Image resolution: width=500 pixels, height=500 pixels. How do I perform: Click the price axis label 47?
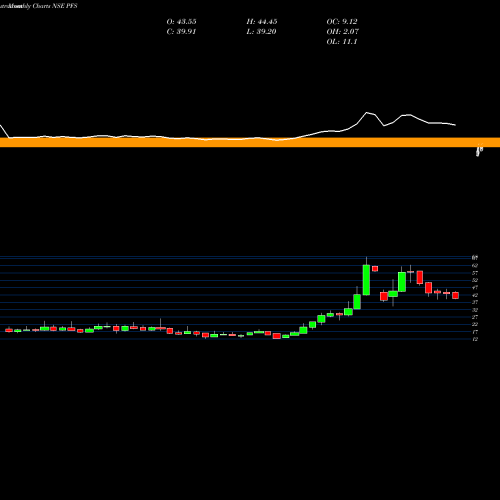click(x=475, y=287)
